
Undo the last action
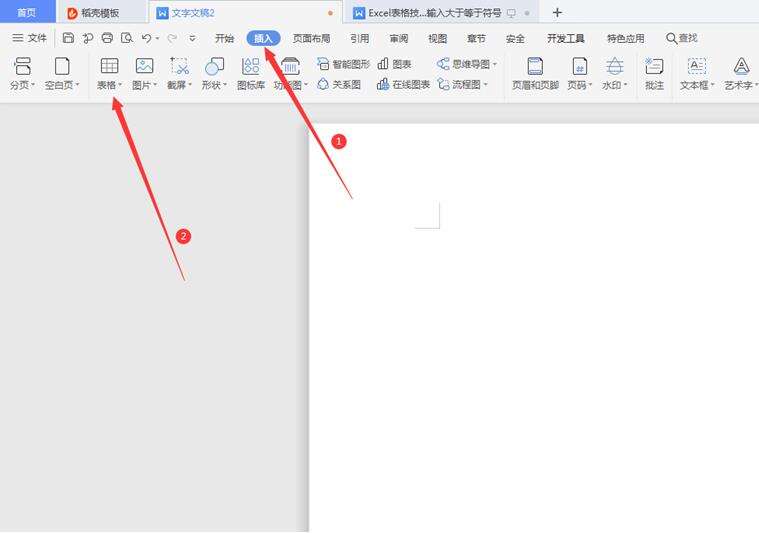coord(146,38)
